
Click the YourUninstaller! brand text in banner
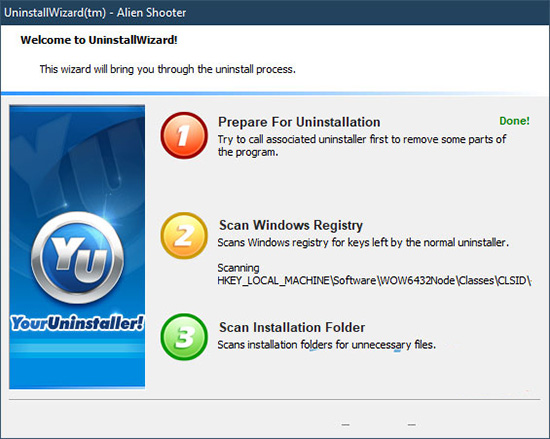click(77, 323)
